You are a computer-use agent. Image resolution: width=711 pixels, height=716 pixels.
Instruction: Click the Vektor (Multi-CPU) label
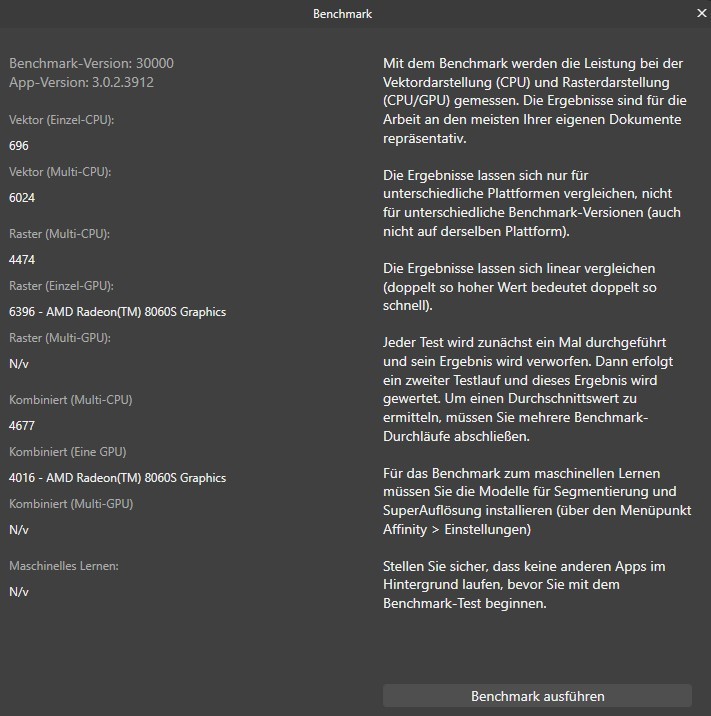pos(60,172)
